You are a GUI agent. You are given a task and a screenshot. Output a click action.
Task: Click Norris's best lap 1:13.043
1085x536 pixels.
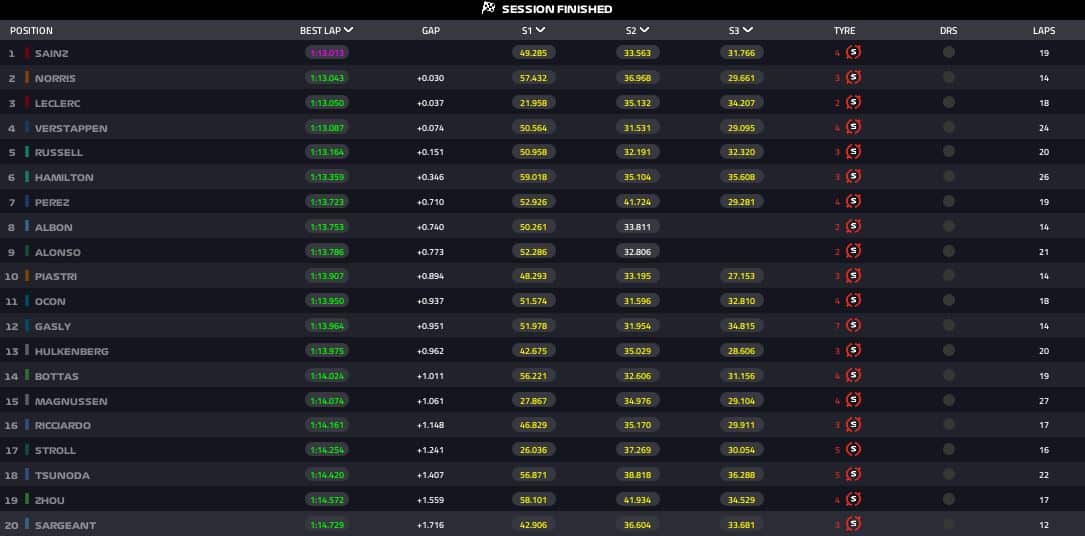327,77
